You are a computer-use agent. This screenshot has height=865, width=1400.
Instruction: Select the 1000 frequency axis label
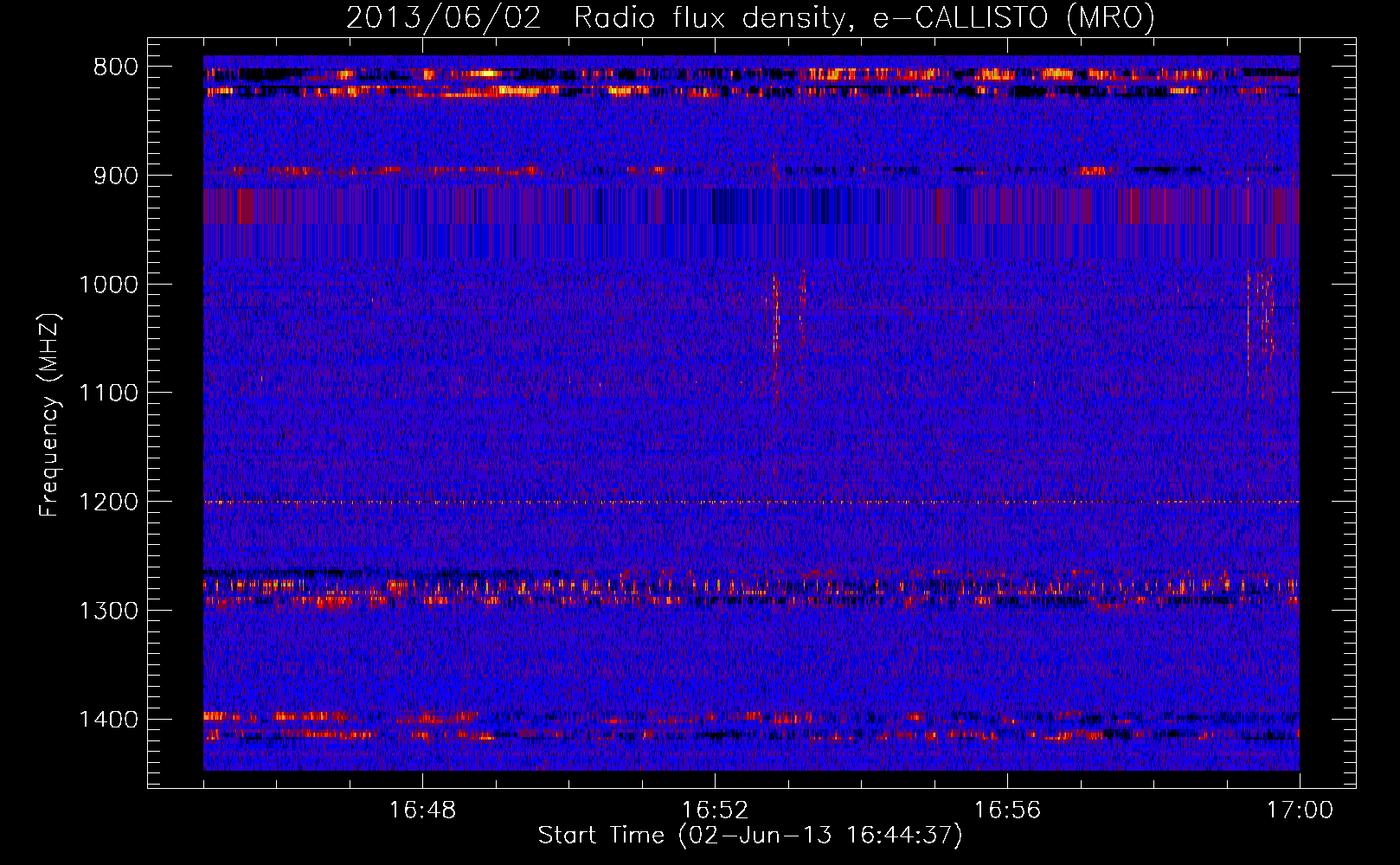(108, 285)
